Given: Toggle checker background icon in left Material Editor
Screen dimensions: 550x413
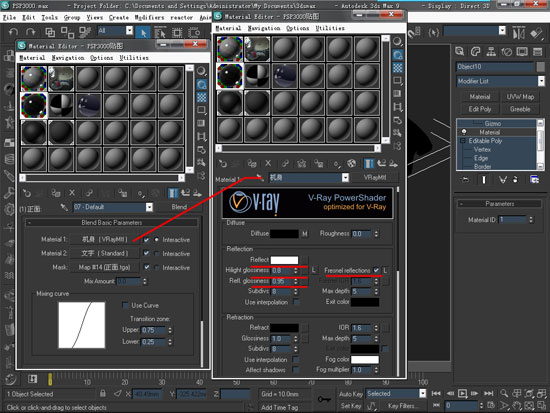Looking at the screenshot, I should click(201, 97).
